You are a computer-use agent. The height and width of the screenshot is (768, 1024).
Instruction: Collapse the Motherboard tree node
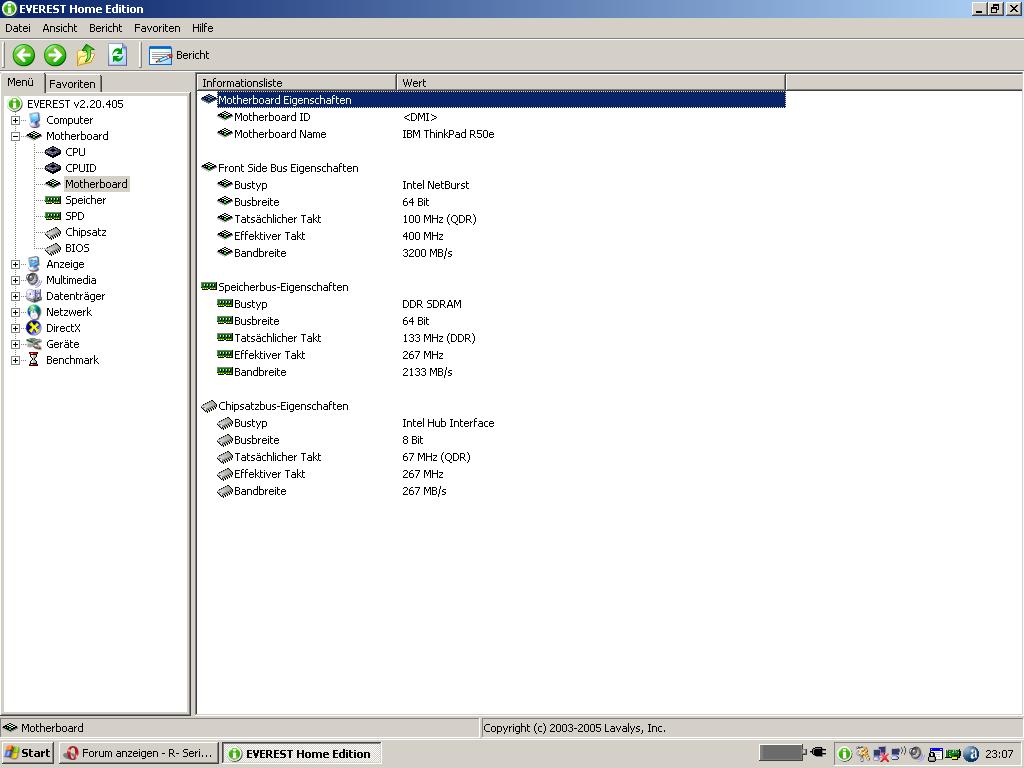[16, 136]
